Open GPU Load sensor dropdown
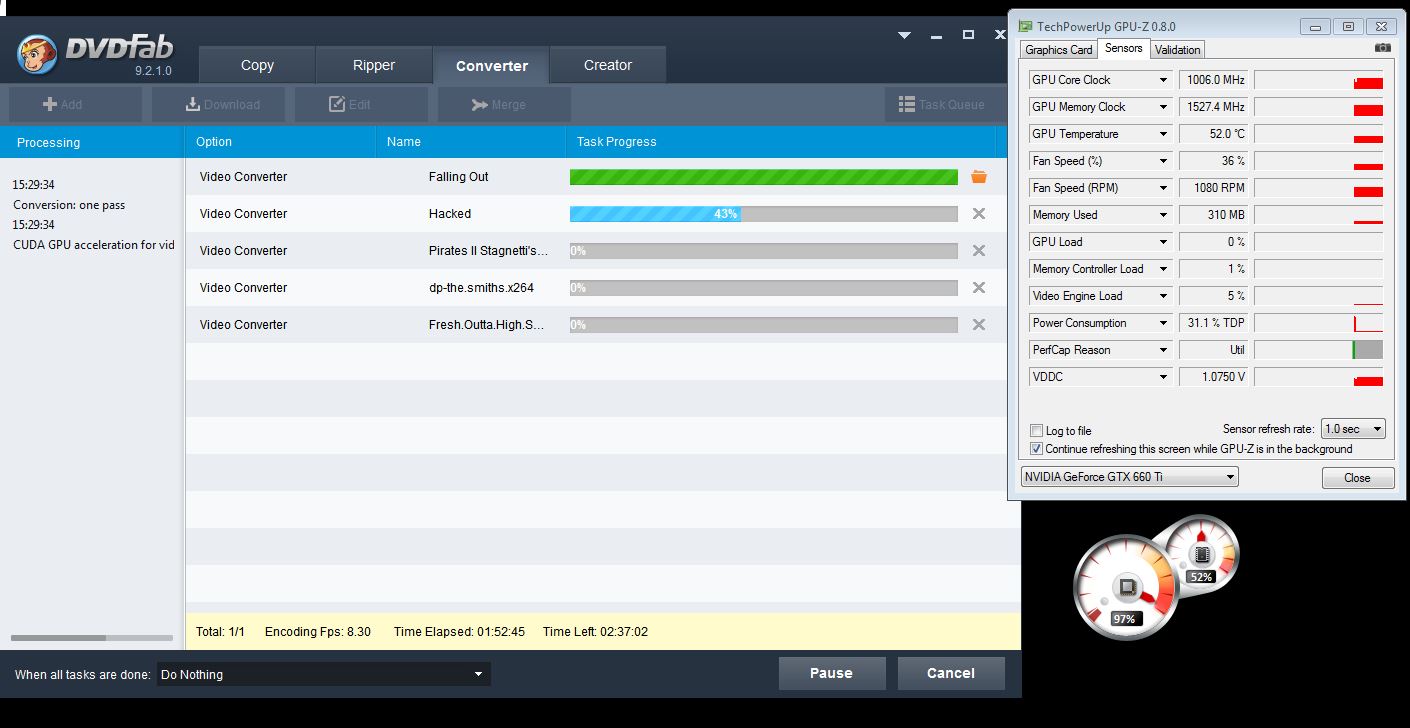1410x728 pixels. (x=1163, y=242)
